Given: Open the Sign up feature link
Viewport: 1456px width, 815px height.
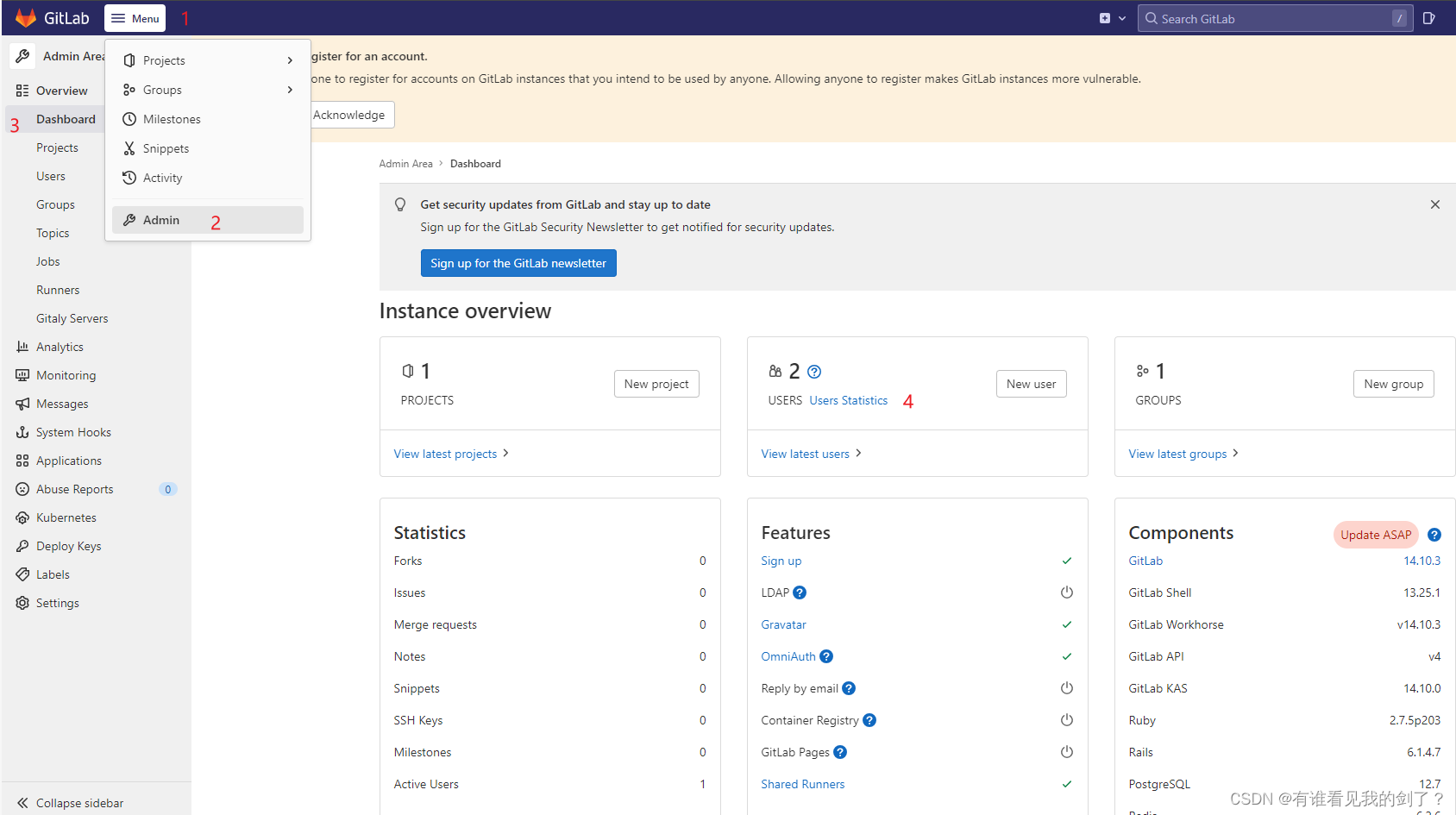Looking at the screenshot, I should 781,561.
